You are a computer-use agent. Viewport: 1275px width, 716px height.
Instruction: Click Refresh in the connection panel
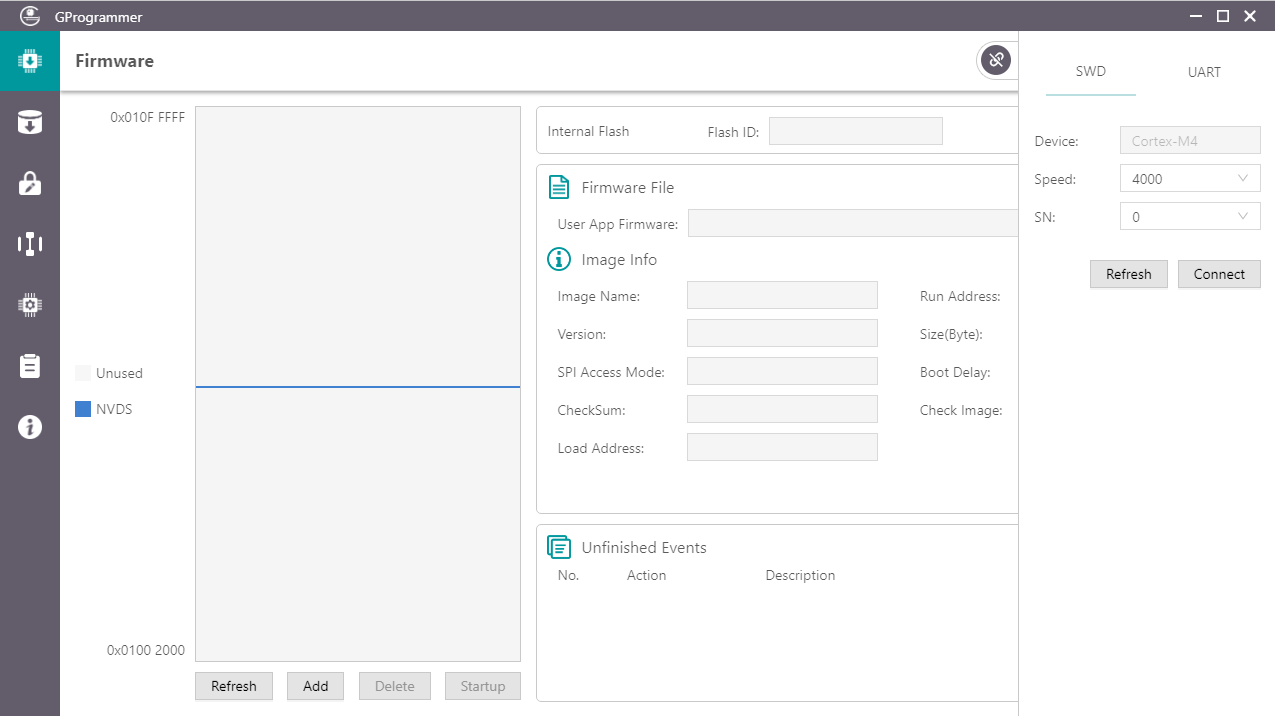[x=1128, y=274]
